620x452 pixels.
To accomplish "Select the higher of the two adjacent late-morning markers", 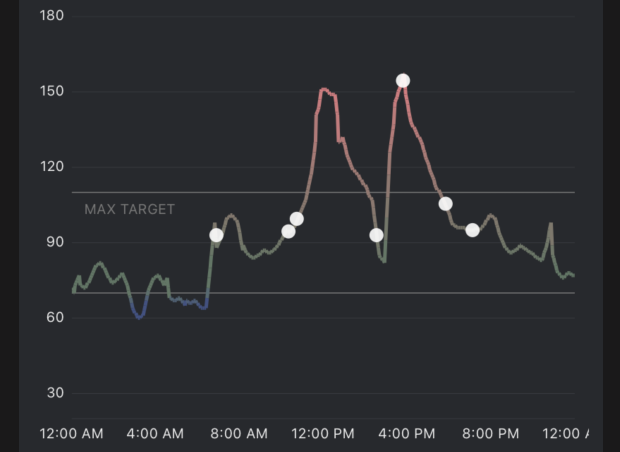I will coord(296,219).
